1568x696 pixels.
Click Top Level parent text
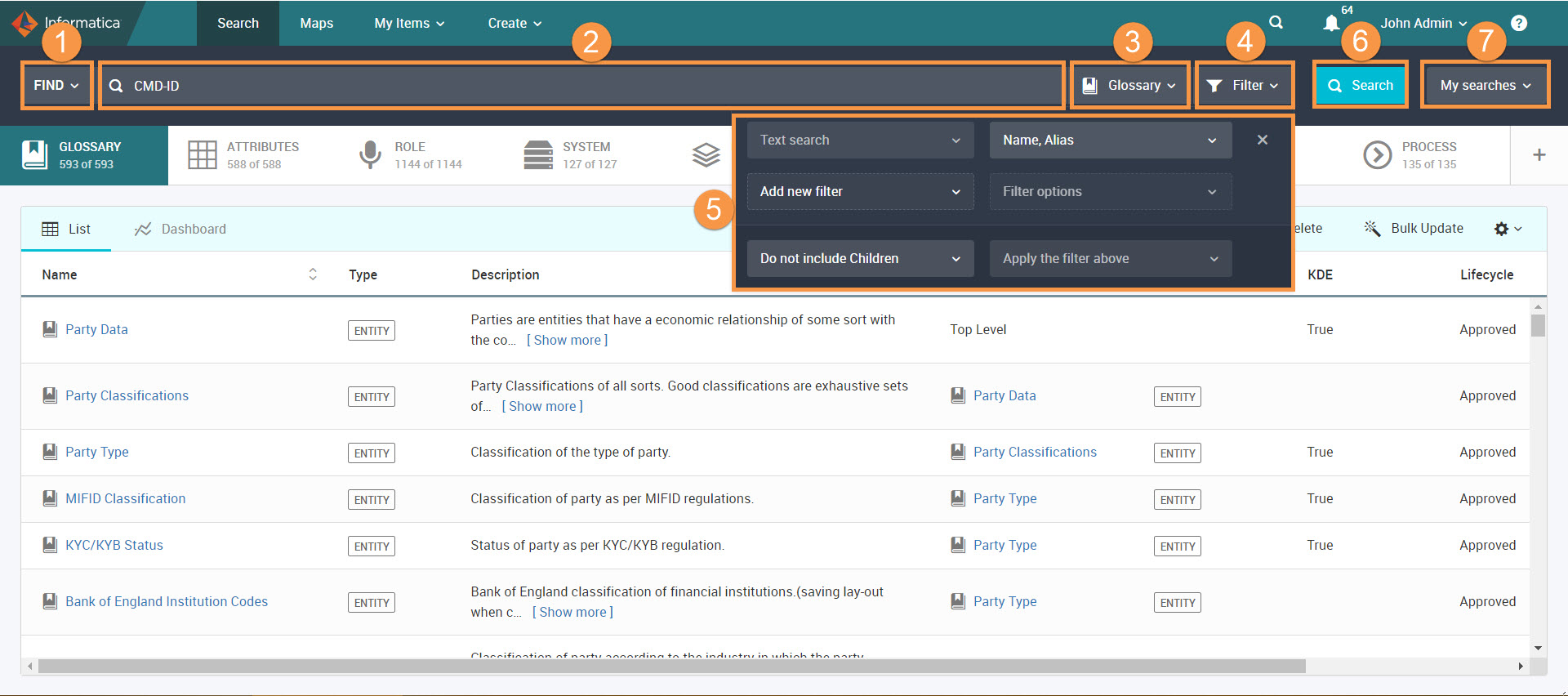click(x=978, y=329)
